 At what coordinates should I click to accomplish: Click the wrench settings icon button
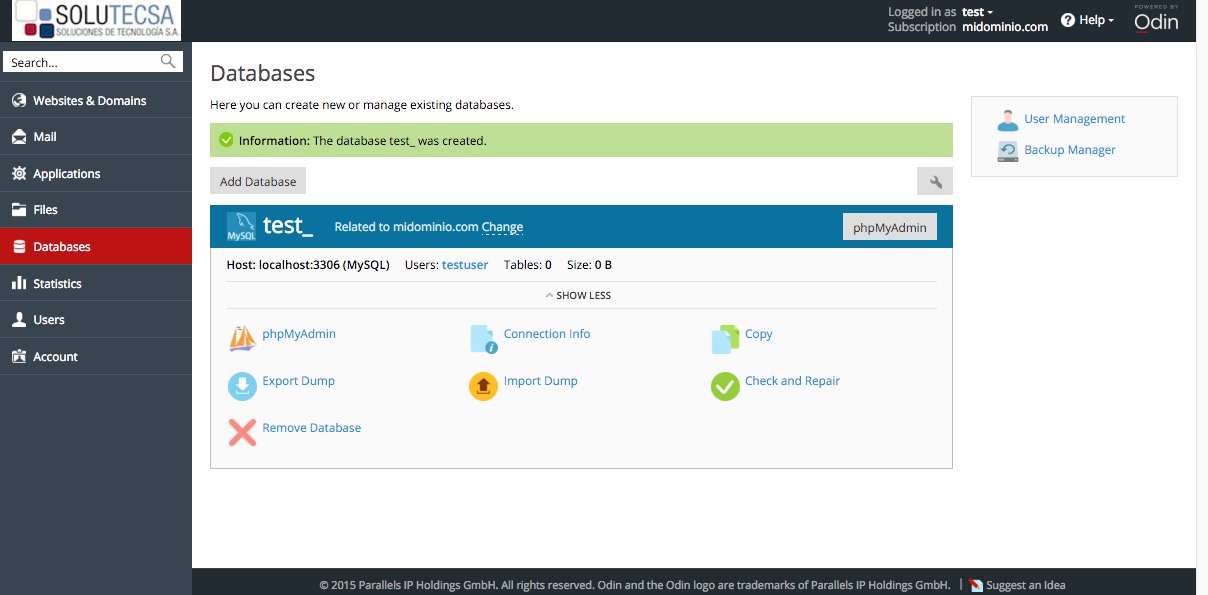click(935, 181)
